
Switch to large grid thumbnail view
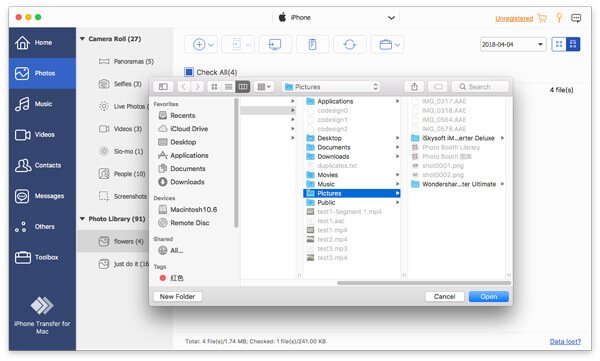coord(573,44)
